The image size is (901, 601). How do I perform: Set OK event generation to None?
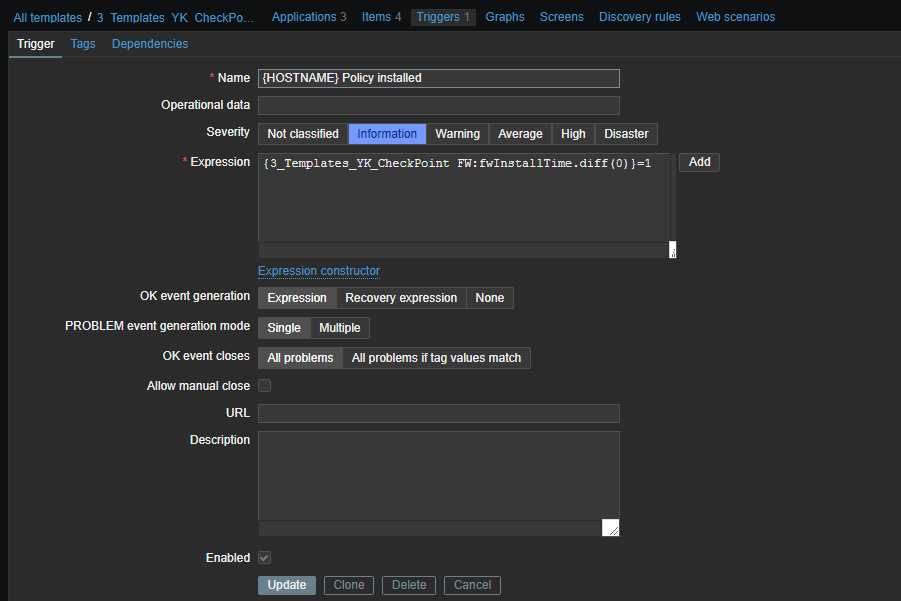tap(490, 298)
